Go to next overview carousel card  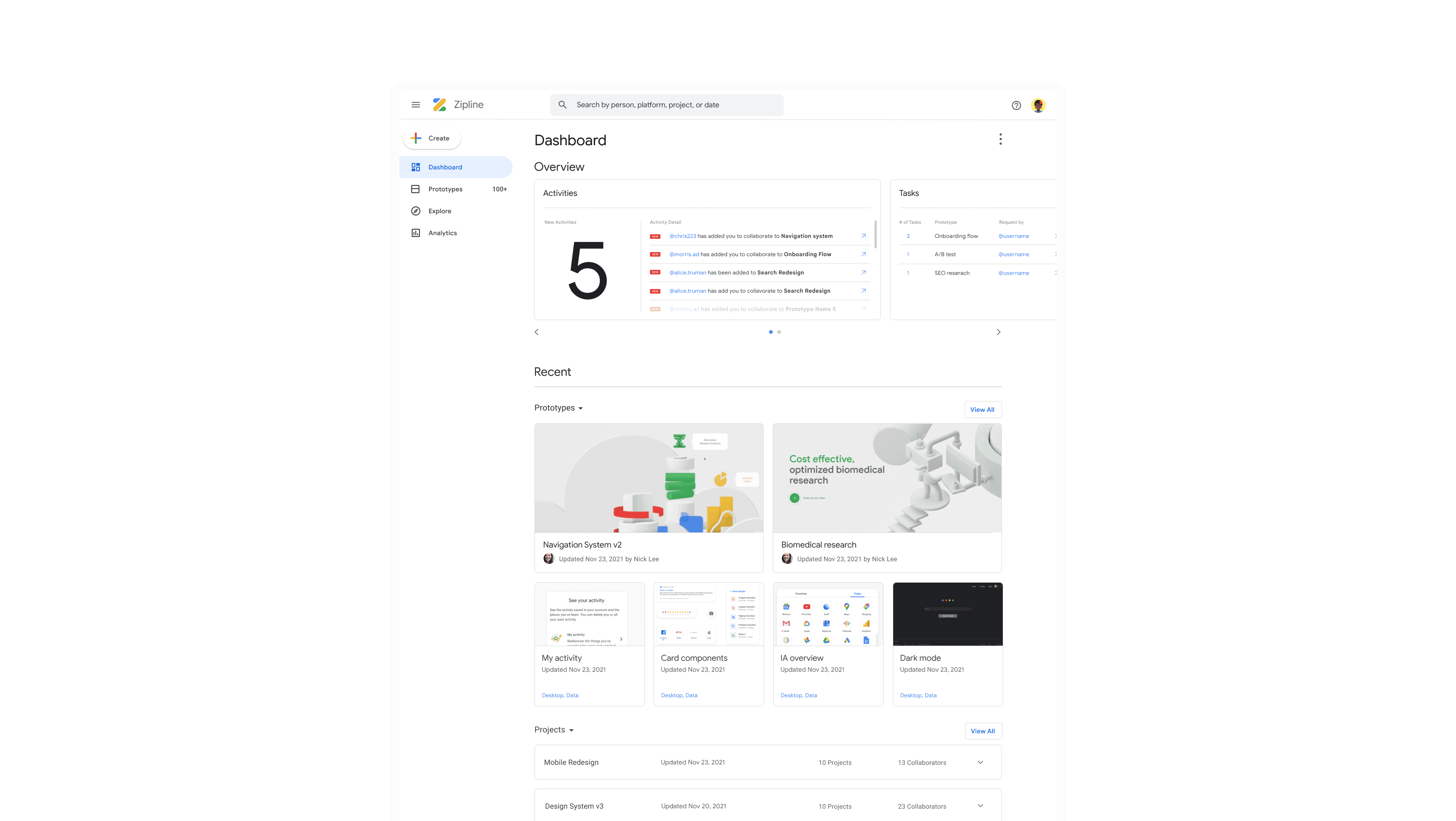[998, 332]
